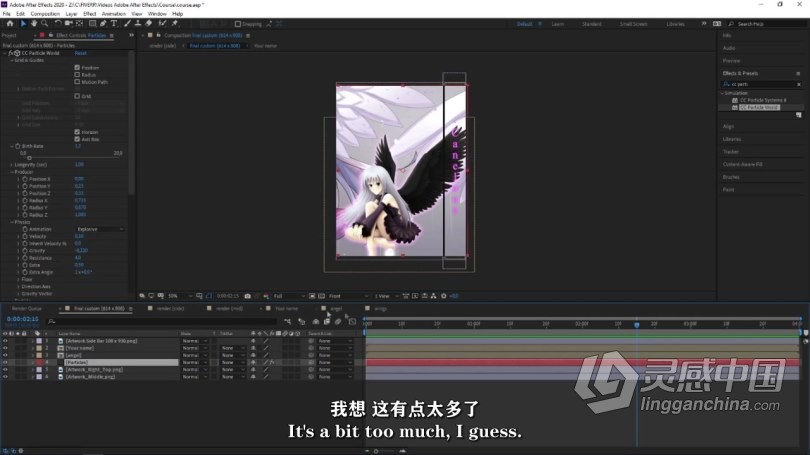Hide the Particles layer with eye toggle

point(5,363)
